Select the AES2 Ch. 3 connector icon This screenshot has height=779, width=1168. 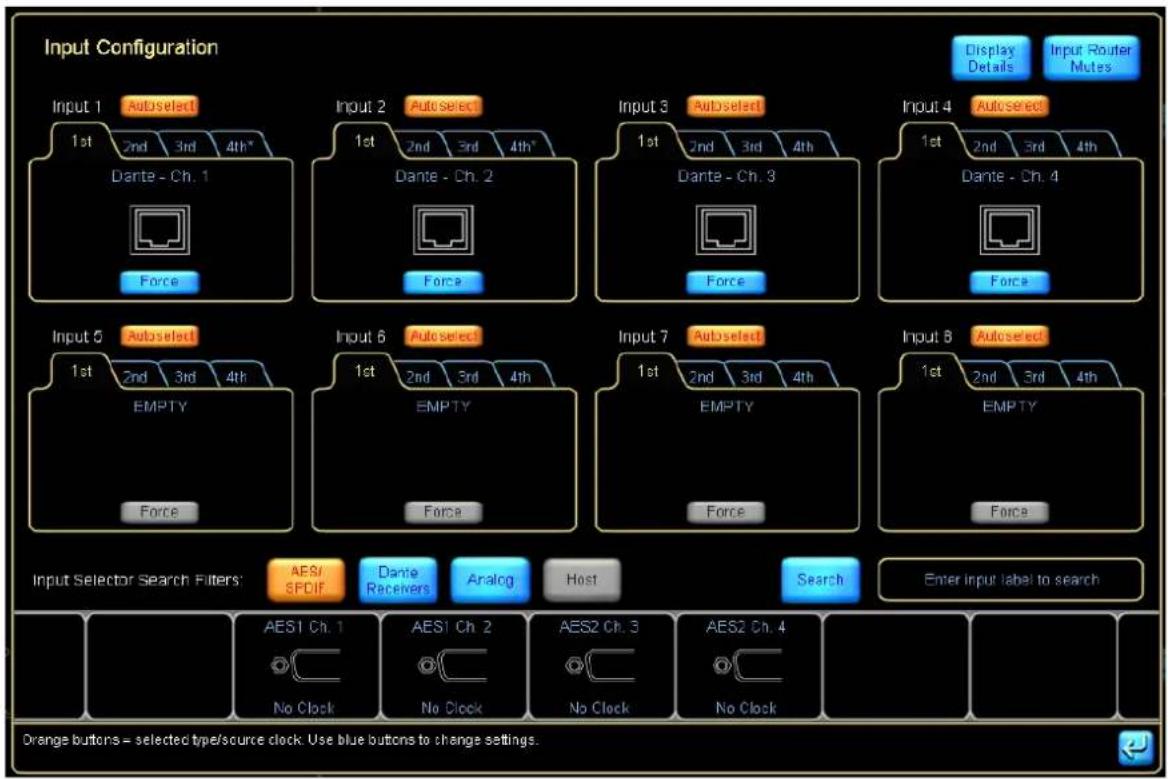pos(600,665)
